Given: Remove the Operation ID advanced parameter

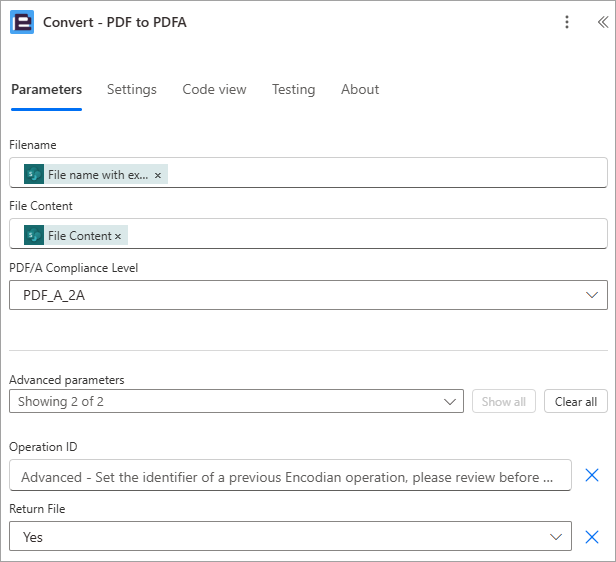Looking at the screenshot, I should pyautogui.click(x=592, y=475).
